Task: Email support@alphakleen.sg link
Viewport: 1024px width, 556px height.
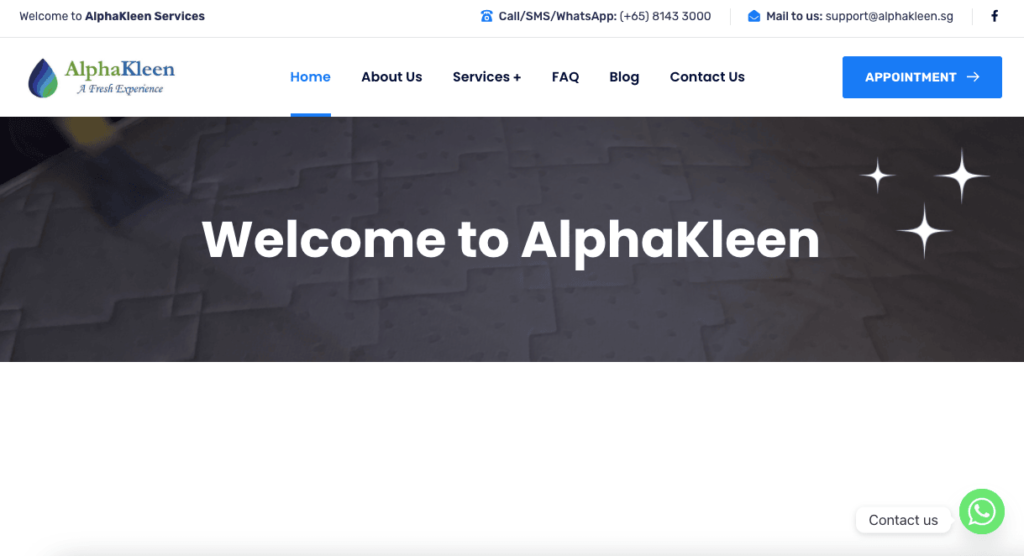Action: pos(889,16)
